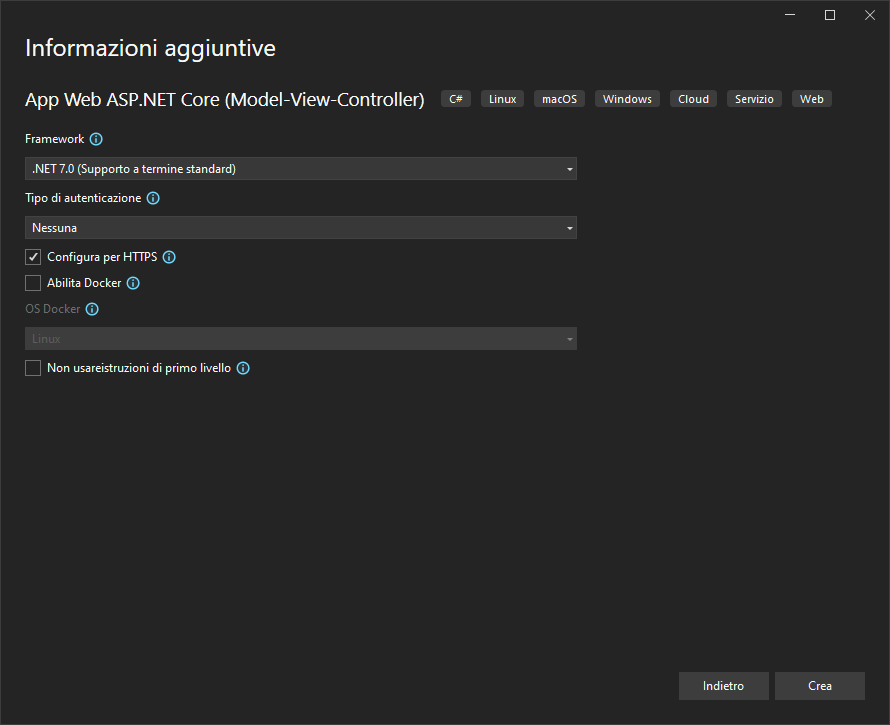
Task: Click the Servizio tag
Action: pos(754,99)
